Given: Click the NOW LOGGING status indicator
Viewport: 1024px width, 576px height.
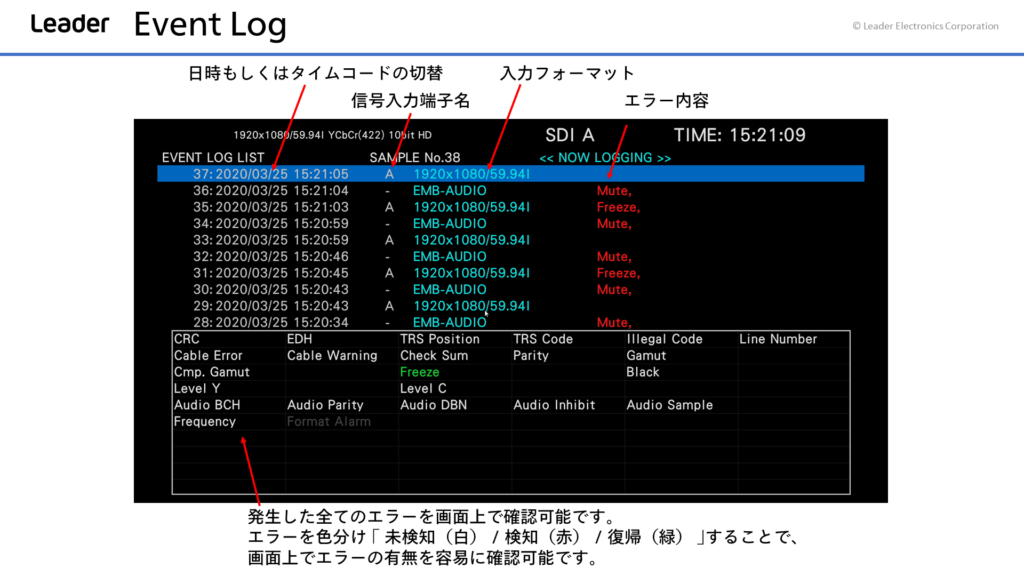Looking at the screenshot, I should pyautogui.click(x=605, y=158).
